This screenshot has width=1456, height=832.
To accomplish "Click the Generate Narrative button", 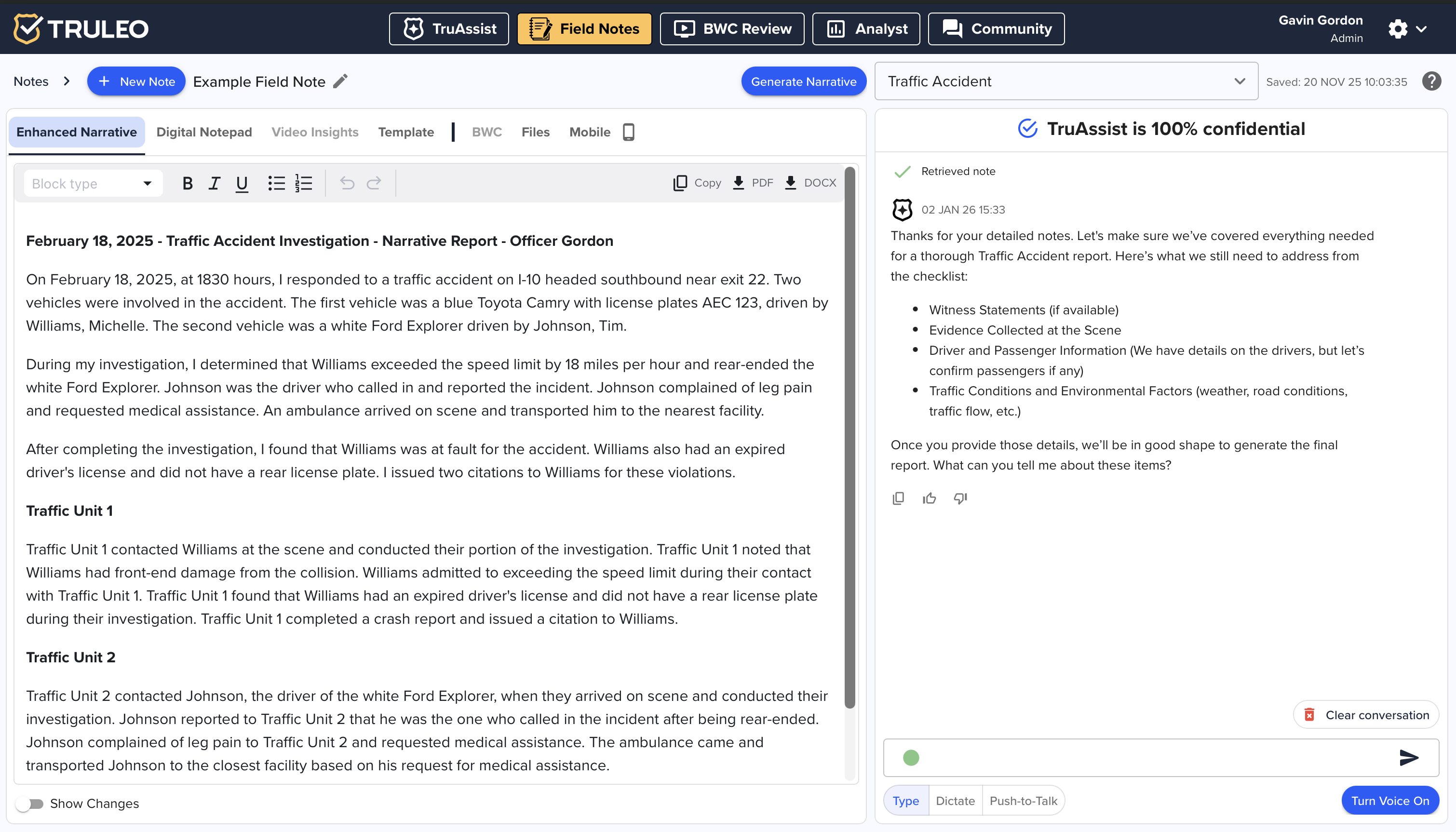I will tap(803, 81).
